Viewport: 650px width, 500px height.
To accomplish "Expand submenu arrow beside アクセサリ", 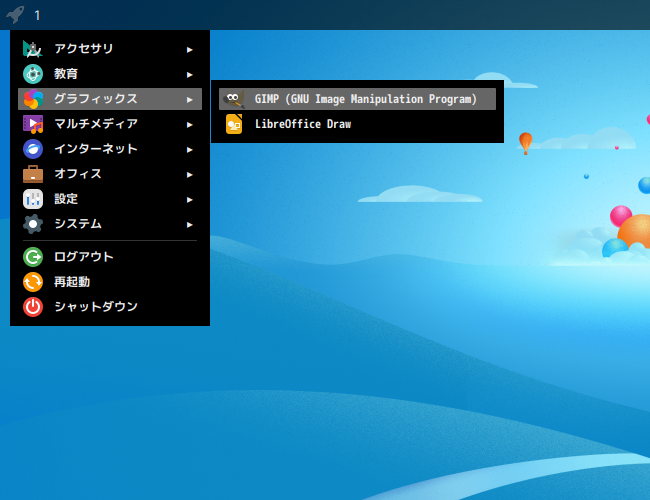I will pyautogui.click(x=189, y=50).
